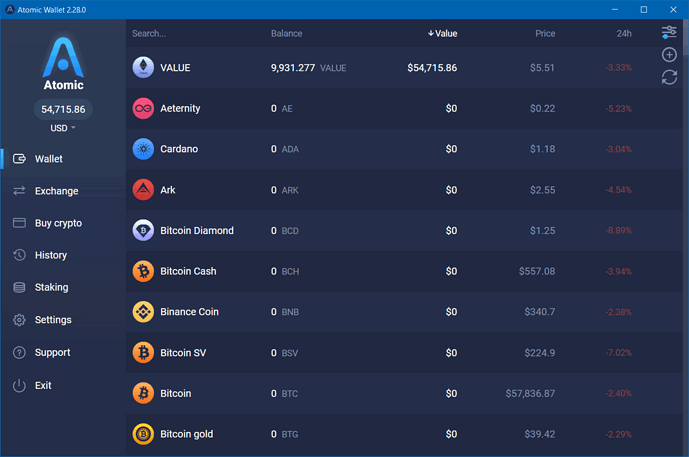
Task: Select the Bitcoin Diamond asset name
Action: tap(197, 230)
